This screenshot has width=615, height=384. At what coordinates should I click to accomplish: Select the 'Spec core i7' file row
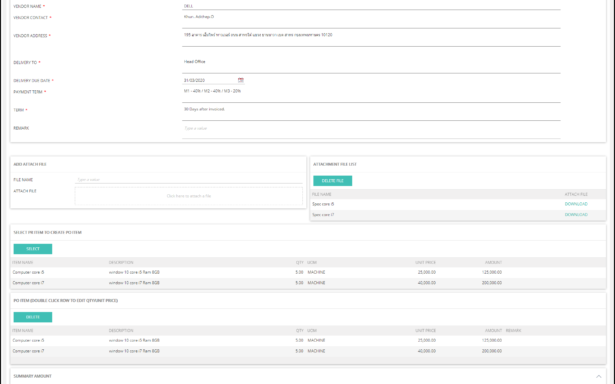point(458,215)
